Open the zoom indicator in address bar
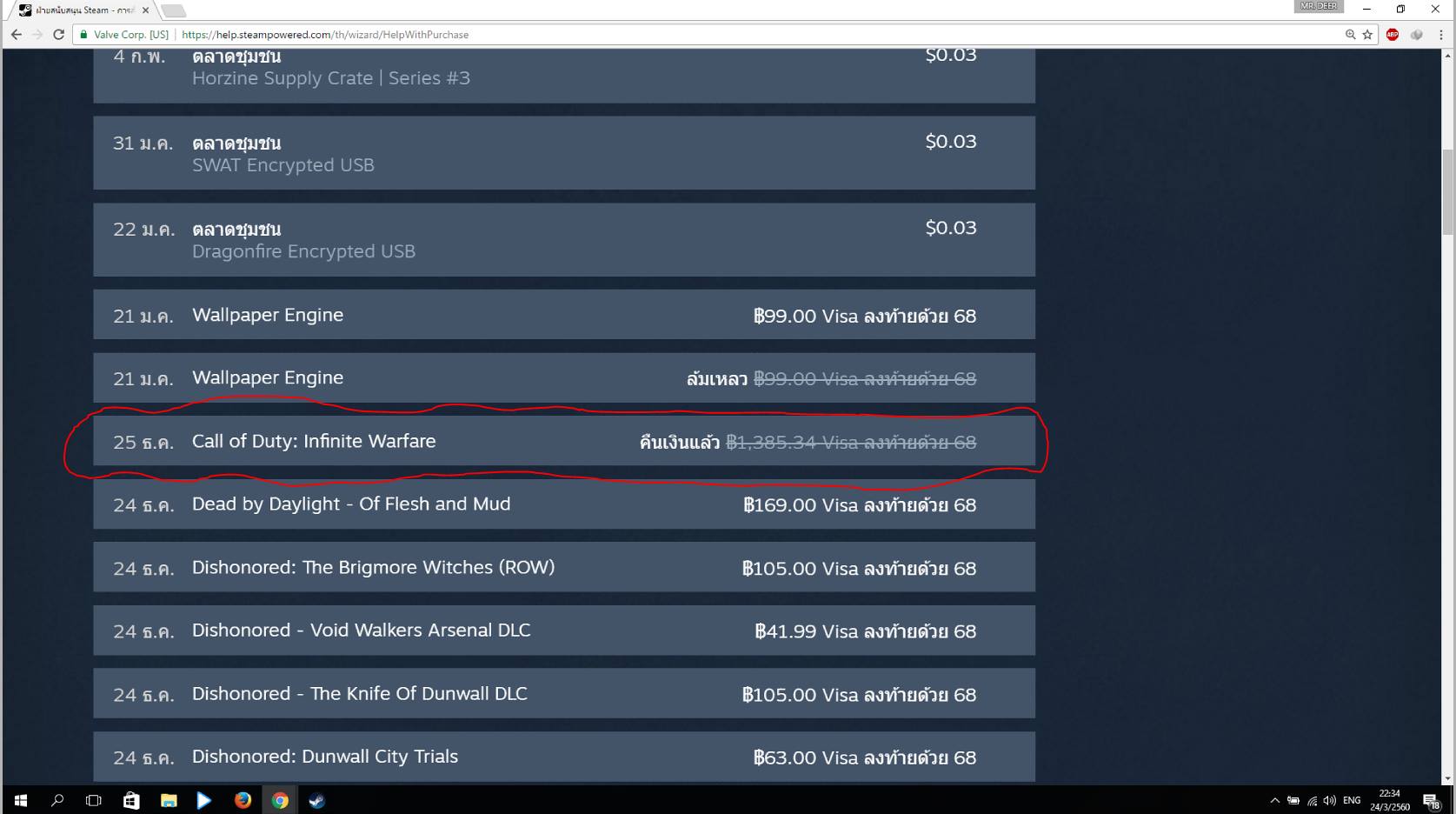The image size is (1456, 814). point(1350,35)
